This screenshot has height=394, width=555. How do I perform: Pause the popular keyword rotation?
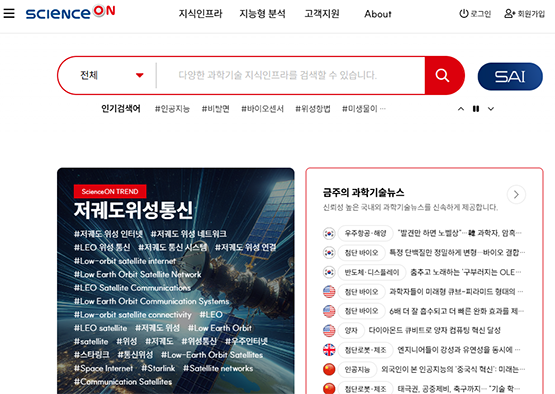click(x=476, y=109)
